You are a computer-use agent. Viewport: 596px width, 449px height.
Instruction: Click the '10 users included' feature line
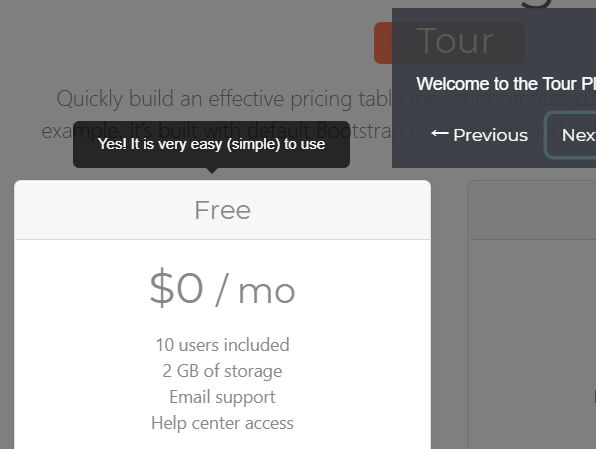(222, 345)
